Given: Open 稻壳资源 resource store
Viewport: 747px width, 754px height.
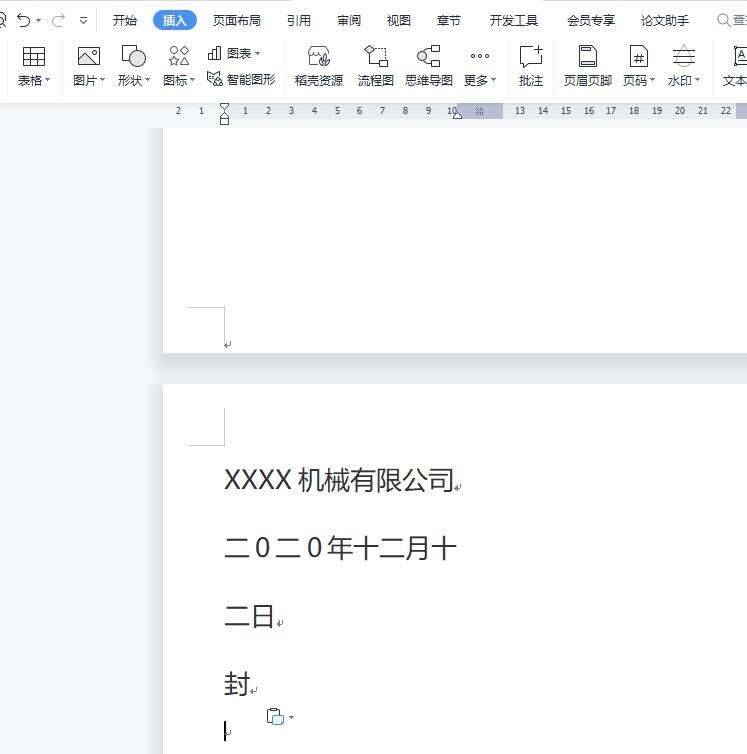Looking at the screenshot, I should (318, 66).
